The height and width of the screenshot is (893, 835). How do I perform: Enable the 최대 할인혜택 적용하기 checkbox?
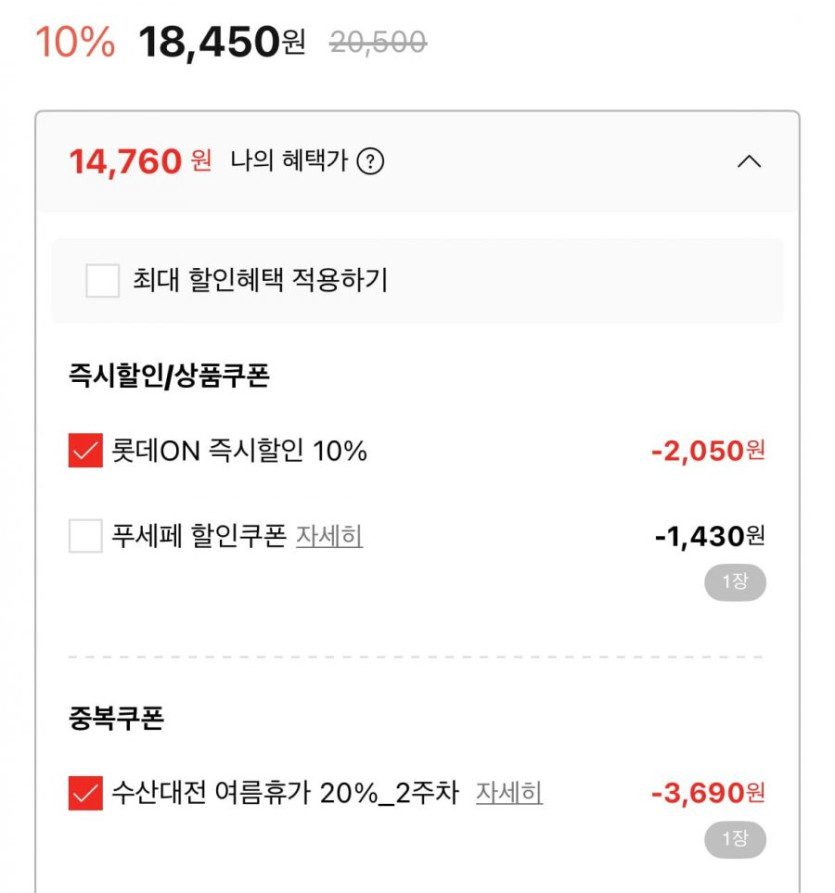click(x=102, y=281)
